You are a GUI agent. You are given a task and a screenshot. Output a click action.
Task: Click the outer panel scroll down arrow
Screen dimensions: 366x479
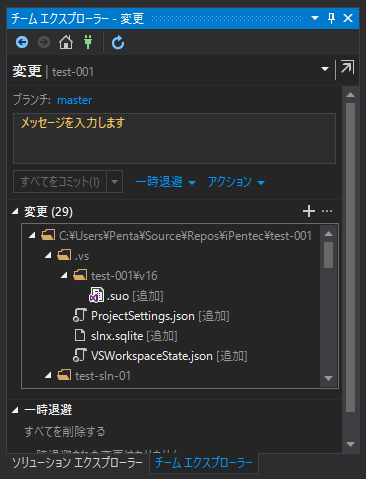click(350, 444)
